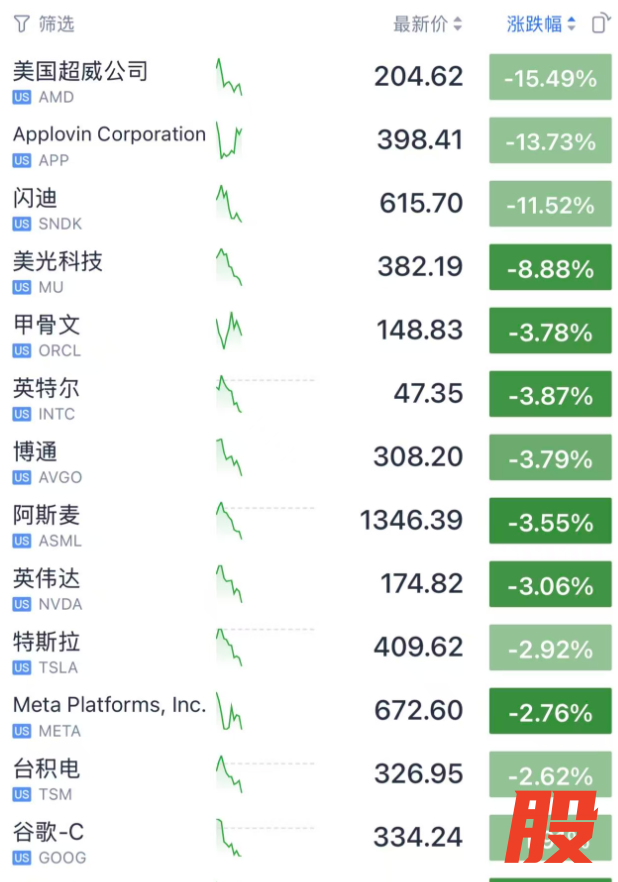Image resolution: width=618 pixels, height=882 pixels.
Task: Click the US market badge beside META
Action: tap(22, 731)
